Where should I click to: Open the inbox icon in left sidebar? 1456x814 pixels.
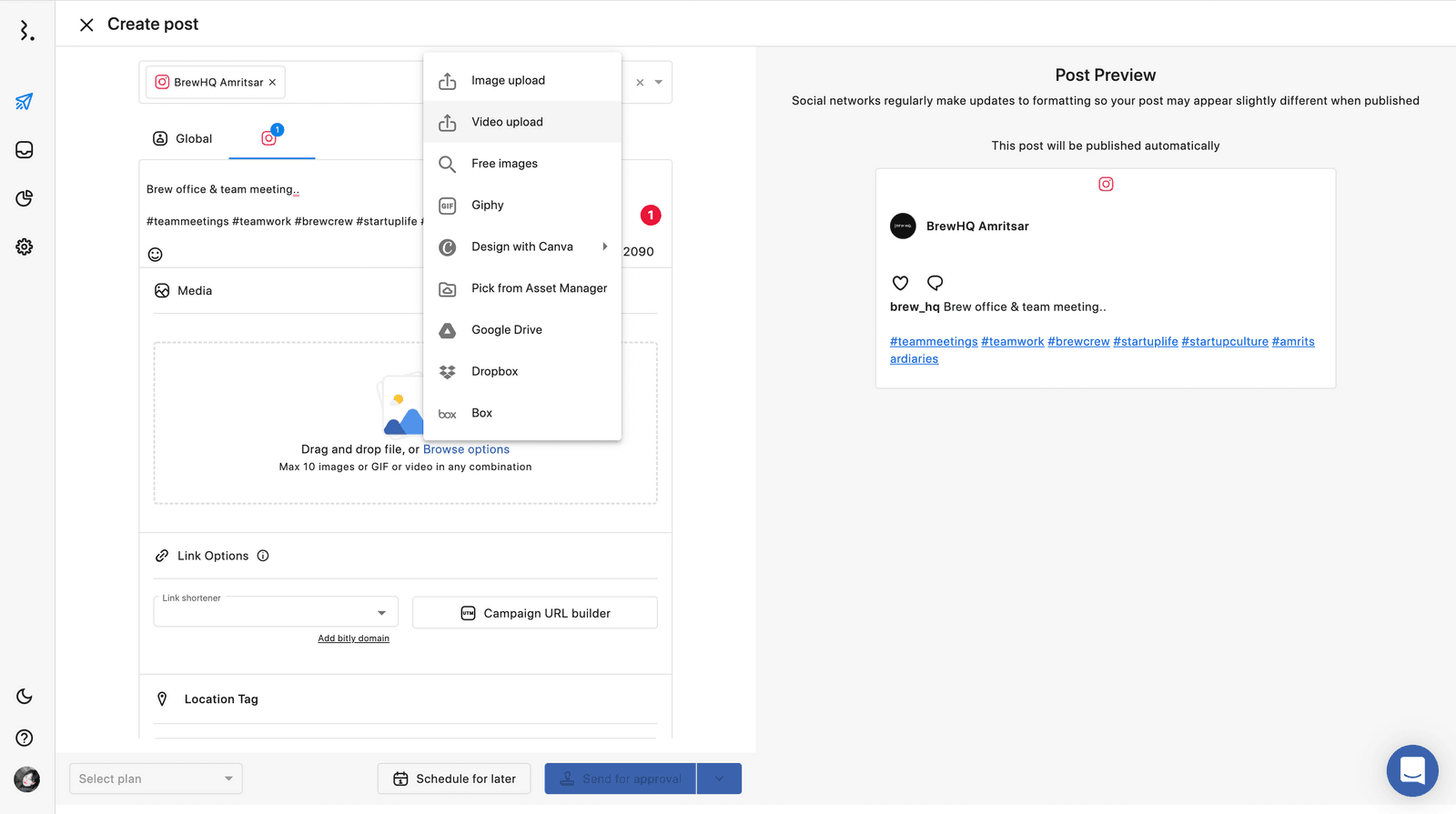coord(25,150)
